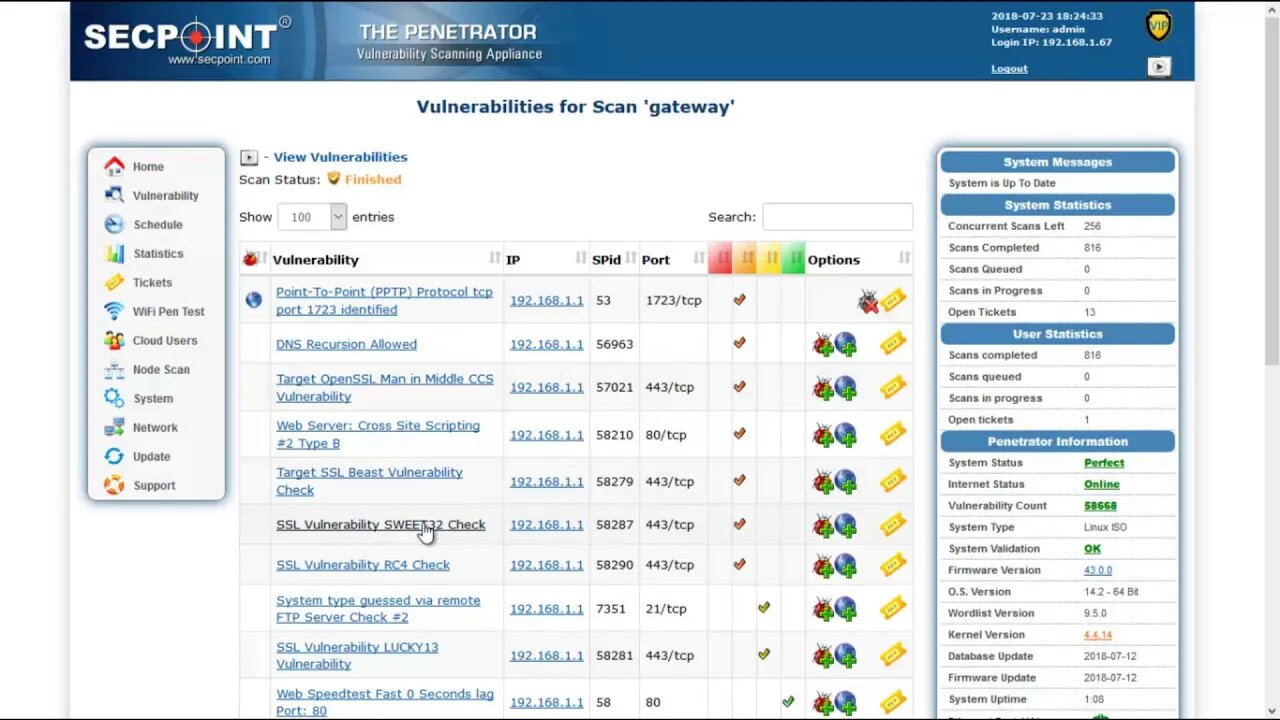Sort by the Vulnerability column
The height and width of the screenshot is (720, 1280).
pos(386,259)
